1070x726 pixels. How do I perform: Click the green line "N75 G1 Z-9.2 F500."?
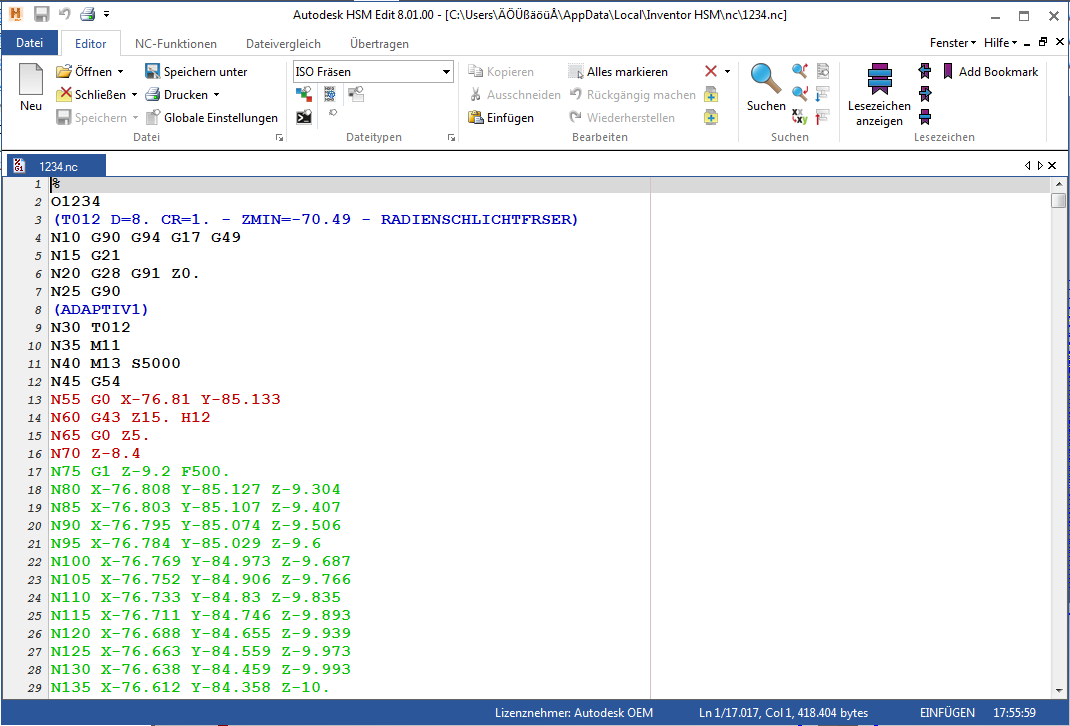[x=140, y=471]
